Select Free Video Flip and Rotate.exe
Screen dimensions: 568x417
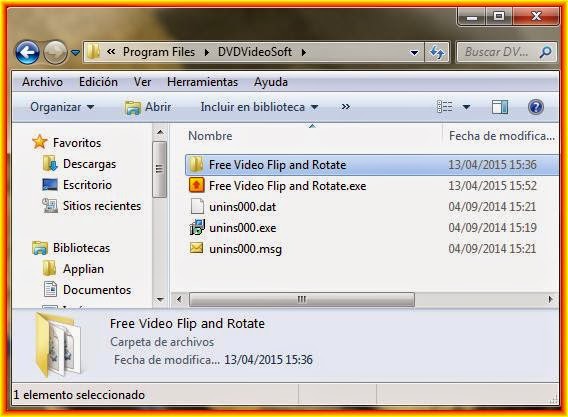pyautogui.click(x=287, y=186)
